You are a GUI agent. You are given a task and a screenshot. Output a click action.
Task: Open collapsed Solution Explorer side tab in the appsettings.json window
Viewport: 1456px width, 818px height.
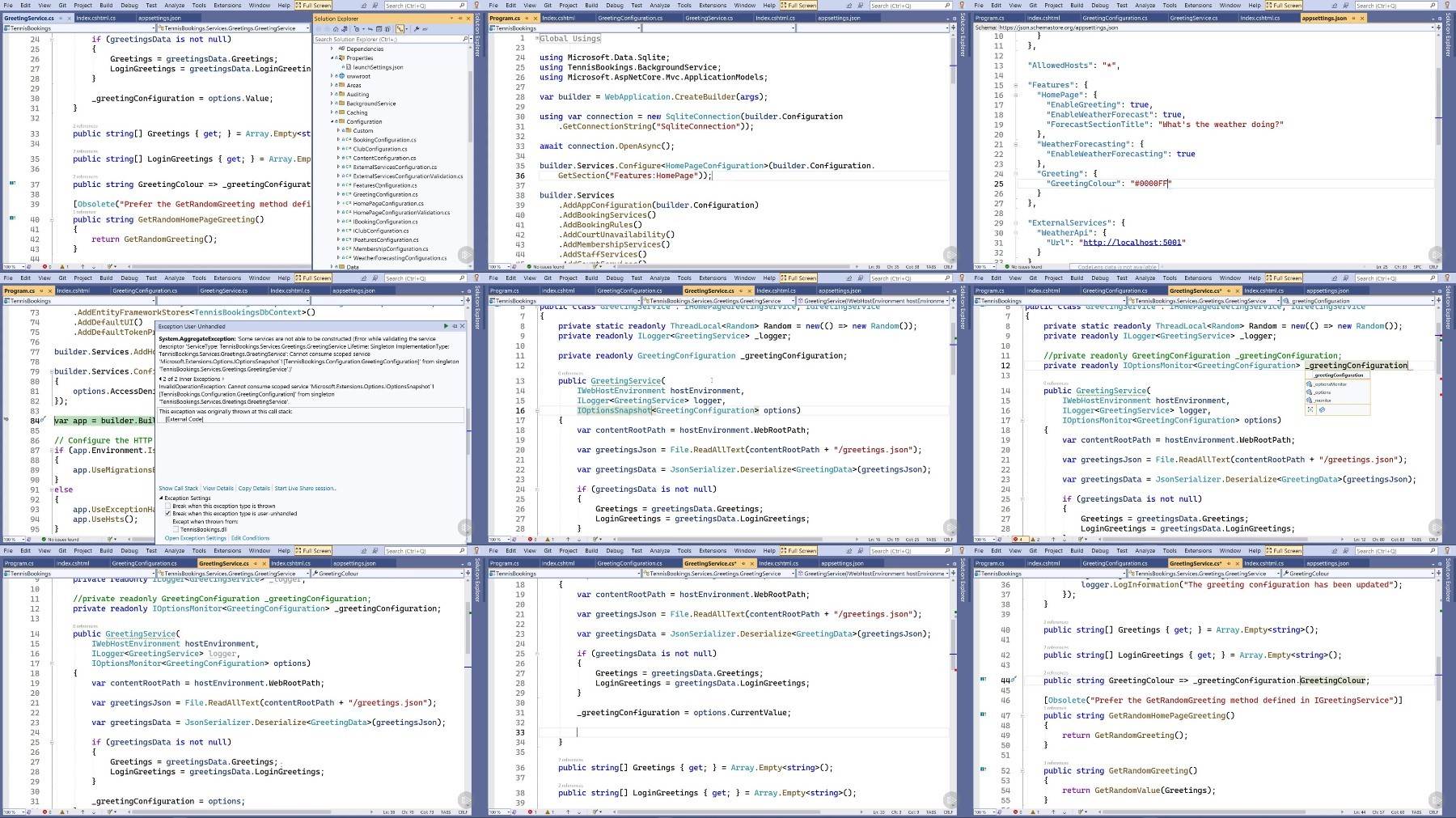1448,35
